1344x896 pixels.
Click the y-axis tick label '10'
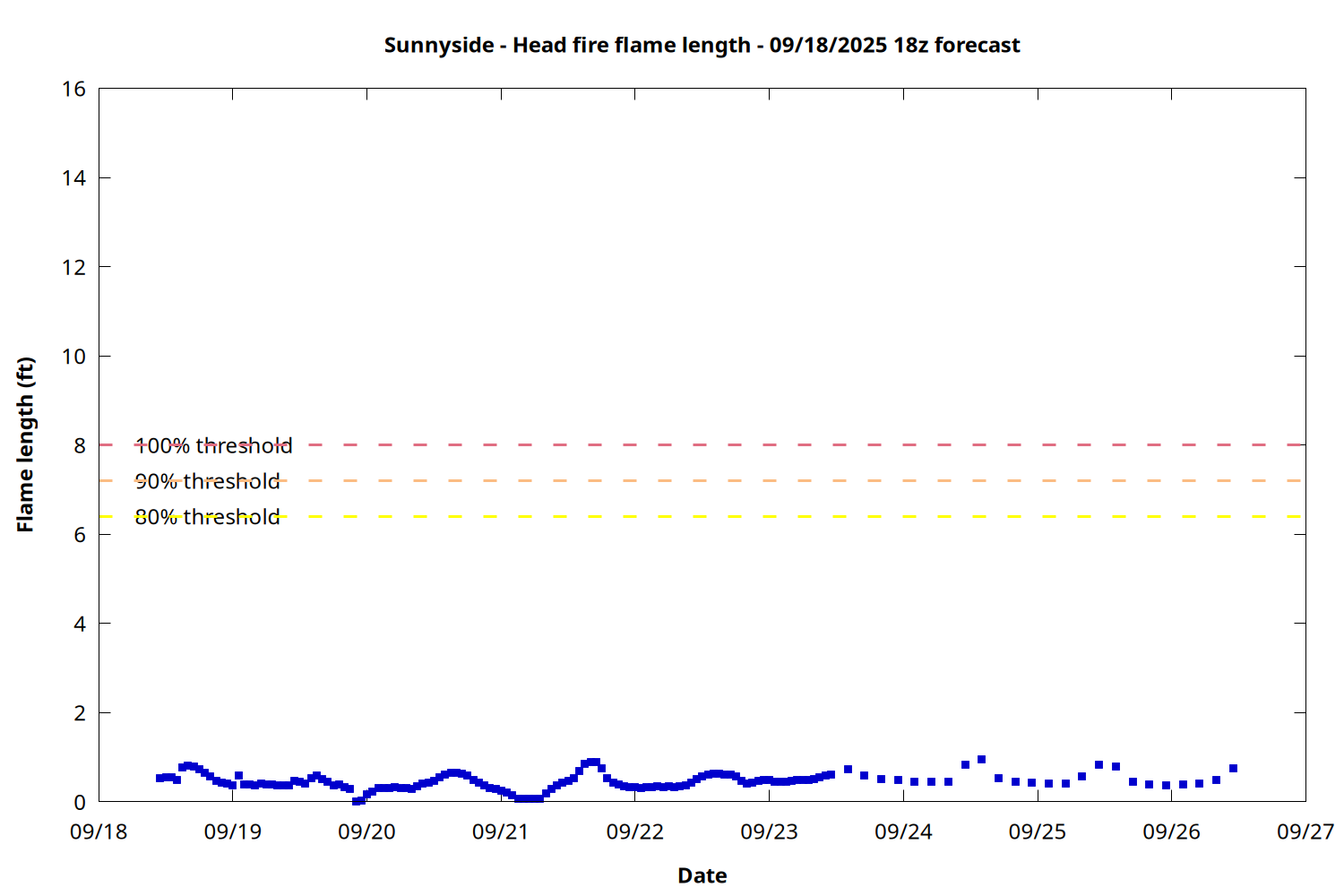pyautogui.click(x=73, y=357)
